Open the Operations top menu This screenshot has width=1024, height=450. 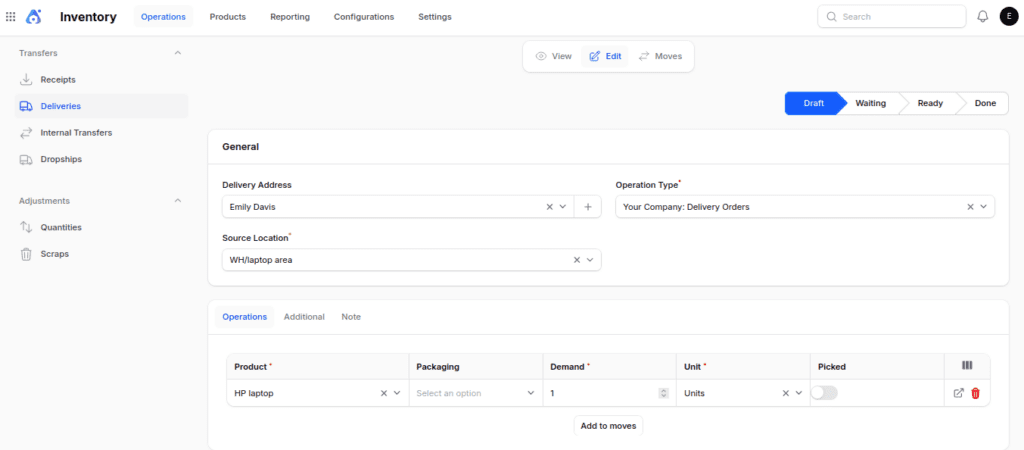coord(163,17)
